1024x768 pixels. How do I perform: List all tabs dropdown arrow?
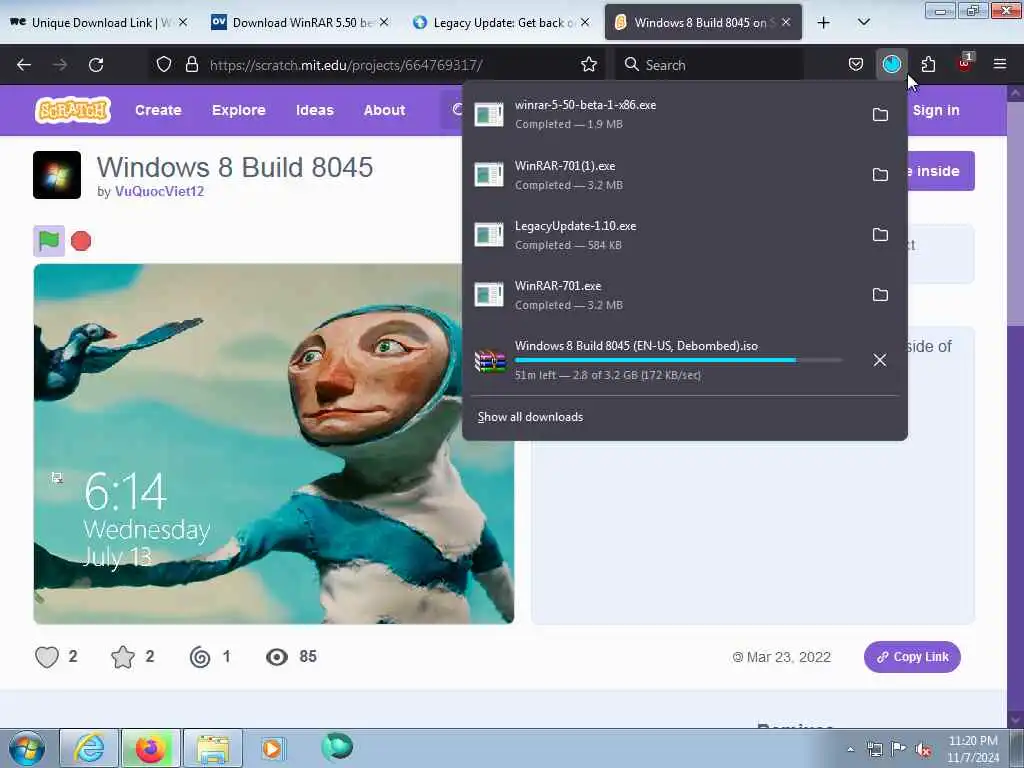pos(863,22)
